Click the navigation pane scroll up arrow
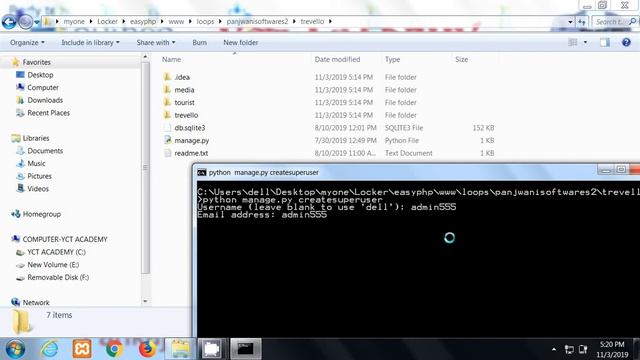The image size is (640, 360). [x=145, y=58]
